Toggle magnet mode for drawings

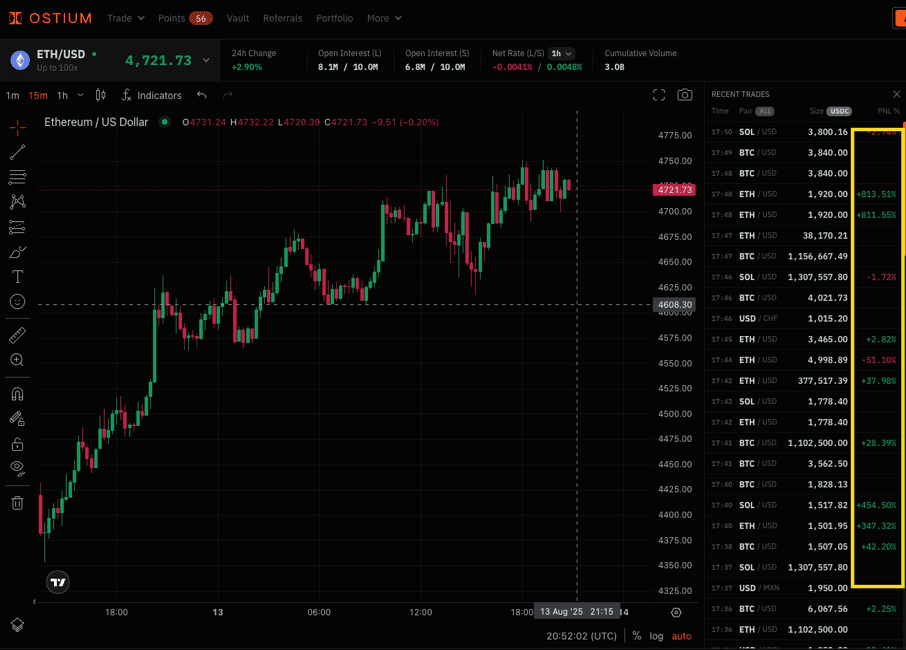tap(17, 394)
